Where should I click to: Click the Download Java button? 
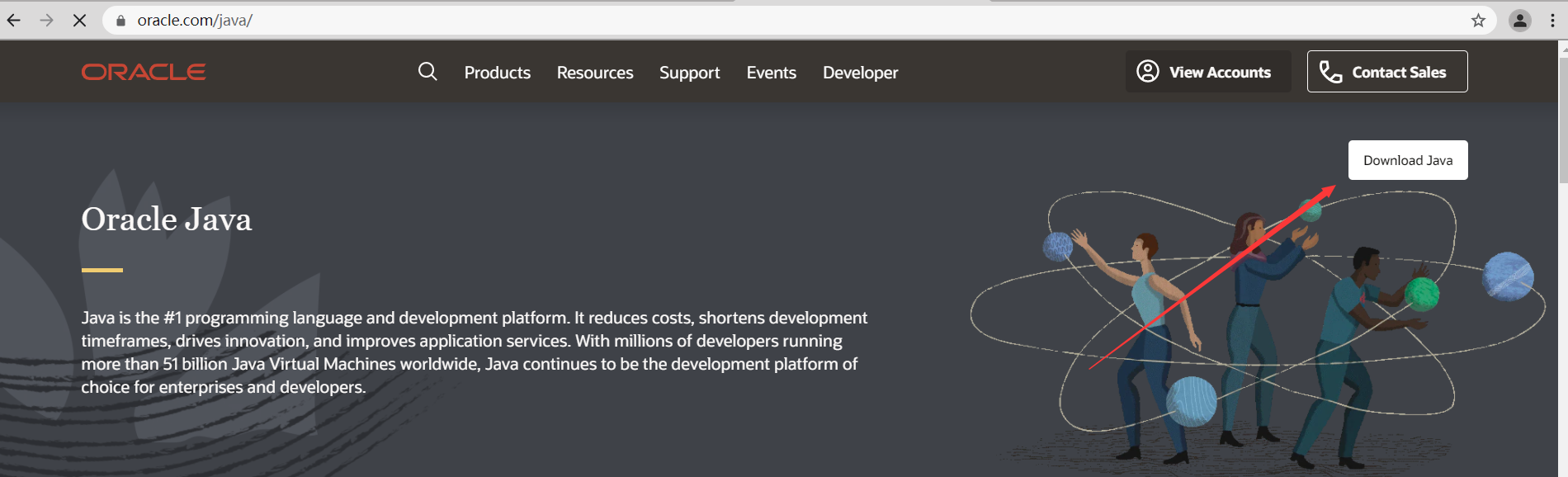pyautogui.click(x=1408, y=160)
